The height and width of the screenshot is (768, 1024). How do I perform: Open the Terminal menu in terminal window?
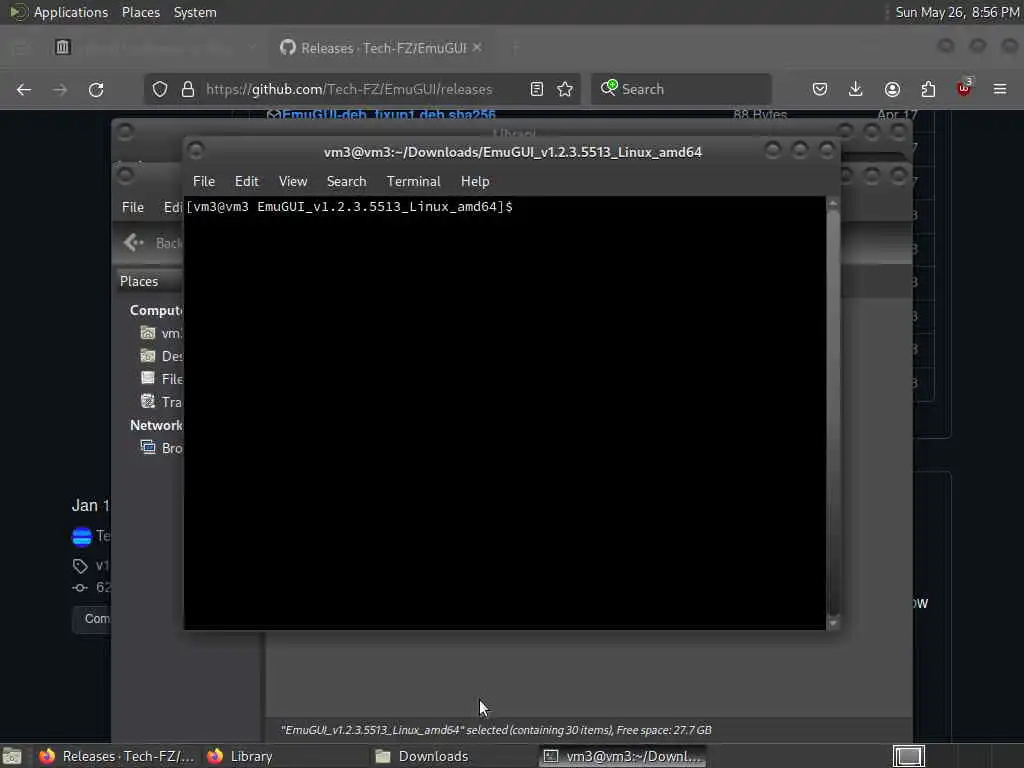(413, 182)
